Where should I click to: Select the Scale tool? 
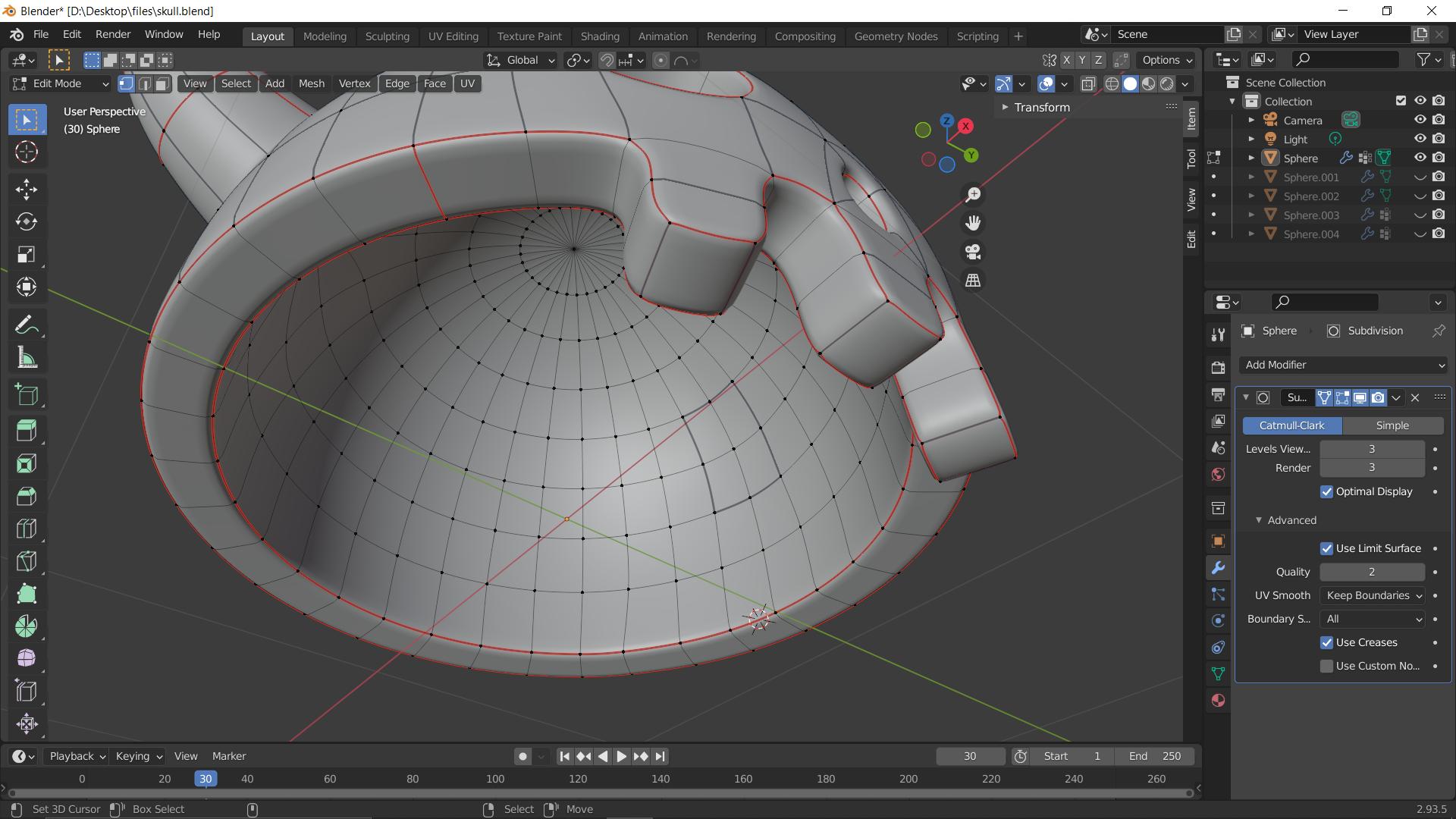(x=27, y=254)
